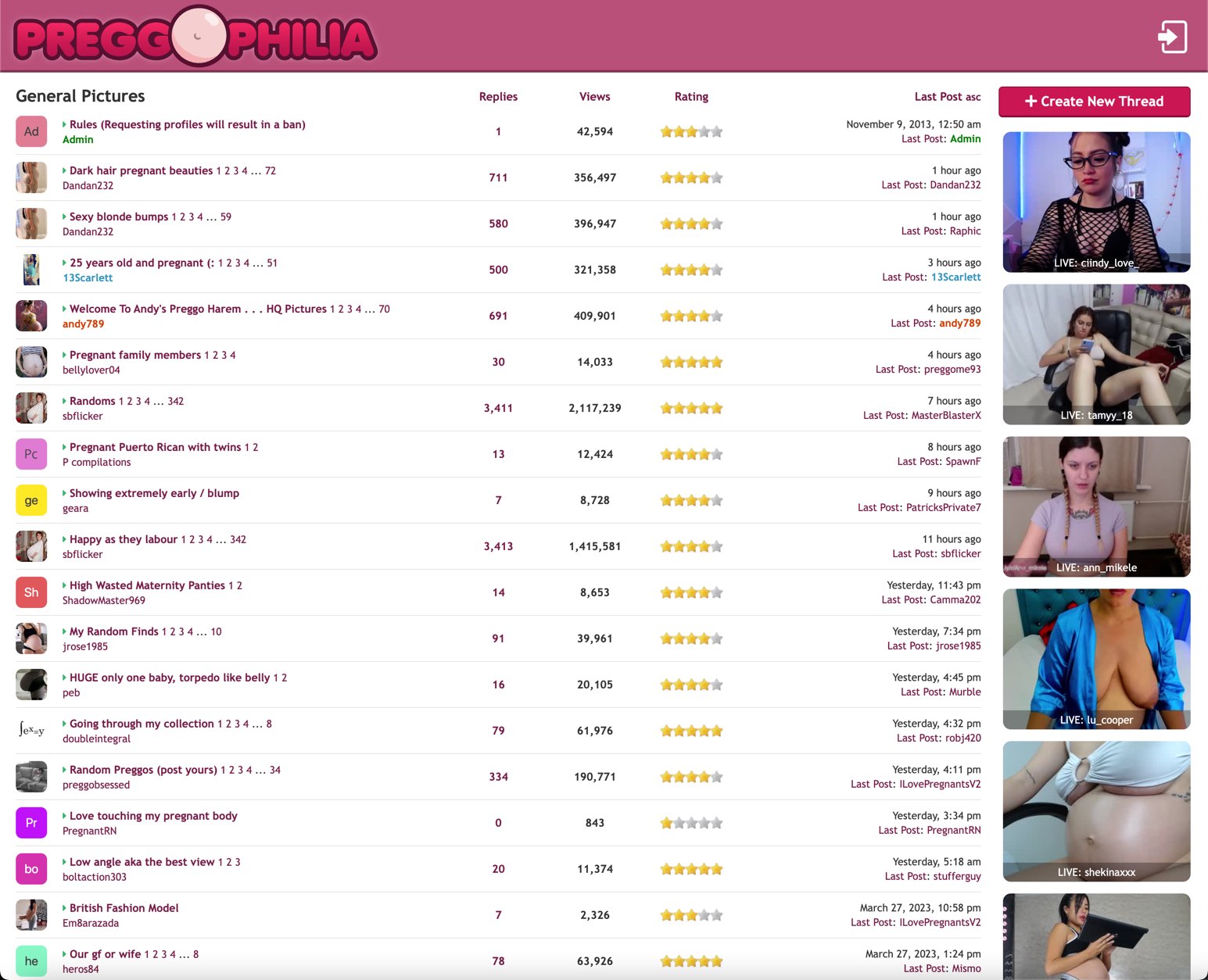The height and width of the screenshot is (980, 1208).
Task: Click the 'Pr' avatar for PregnantRN
Action: point(31,823)
